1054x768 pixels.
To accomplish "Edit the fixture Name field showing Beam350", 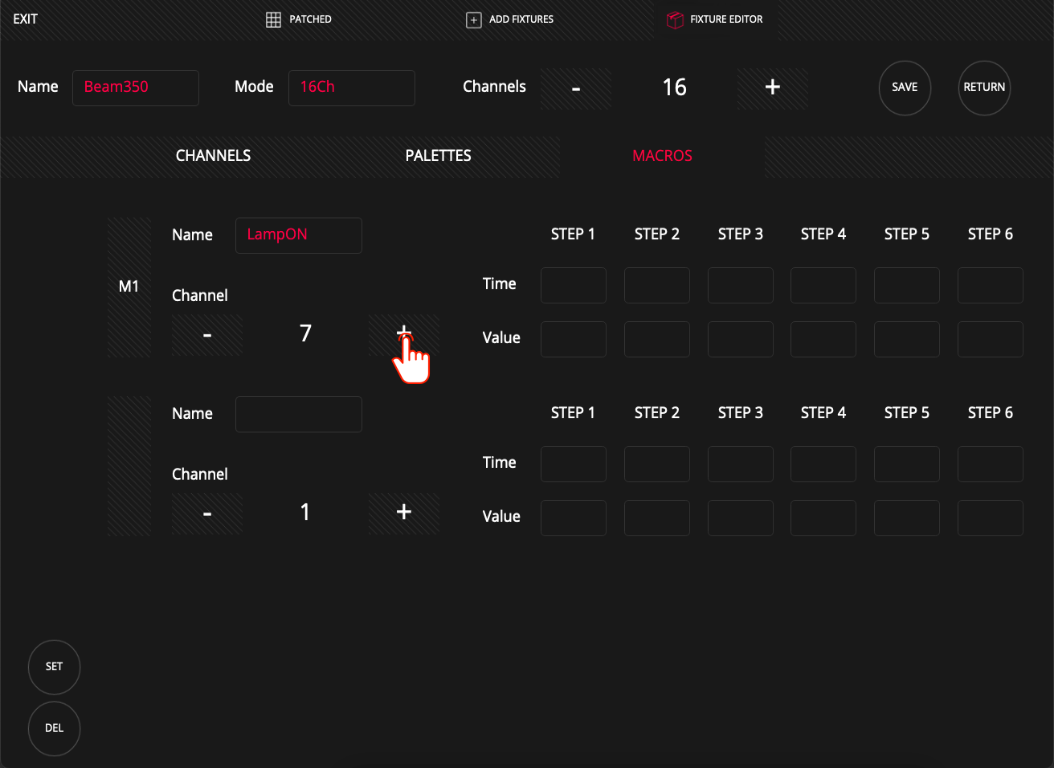I will coord(135,87).
